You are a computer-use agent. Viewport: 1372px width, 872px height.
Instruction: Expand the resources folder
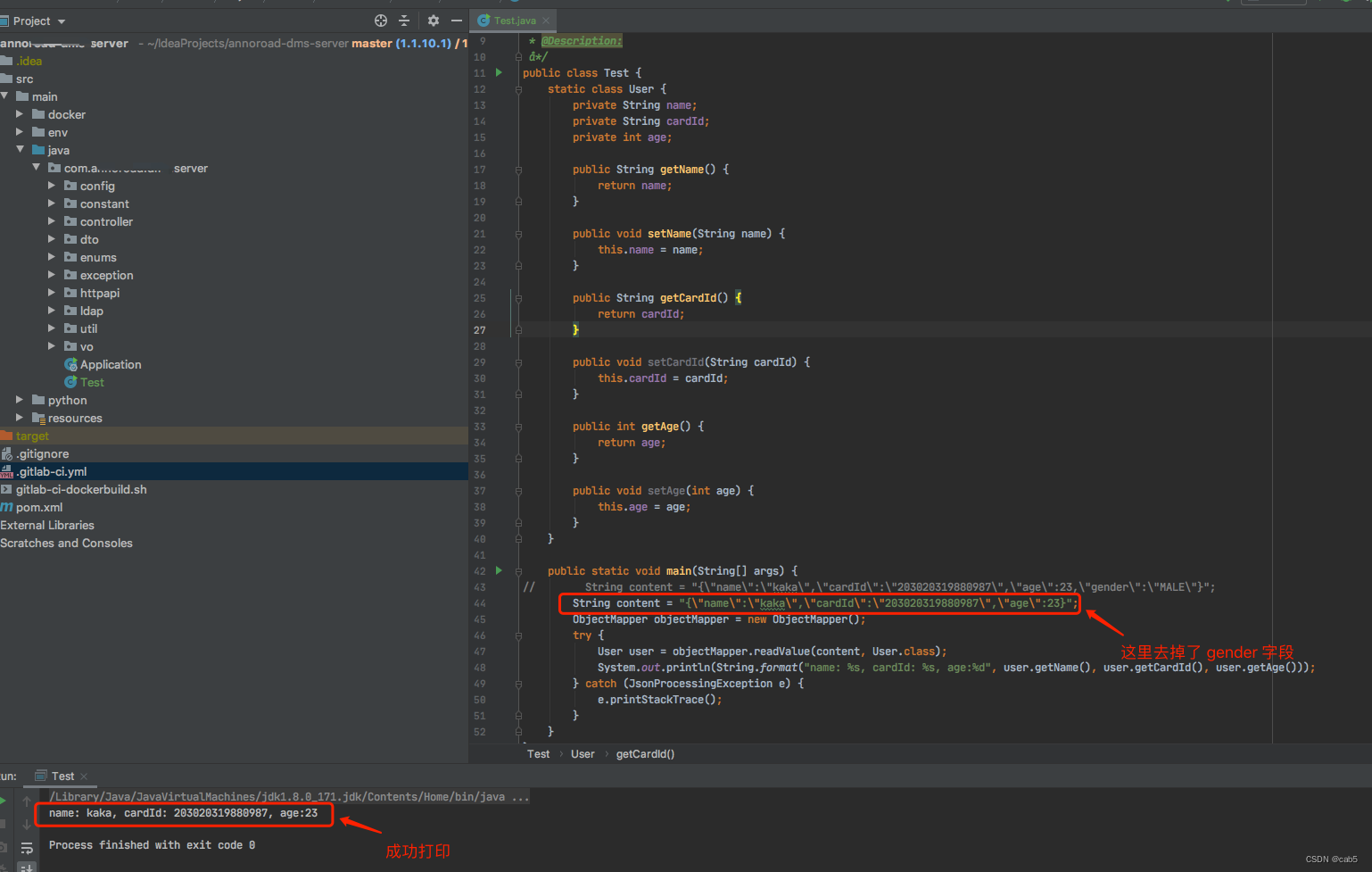[20, 418]
